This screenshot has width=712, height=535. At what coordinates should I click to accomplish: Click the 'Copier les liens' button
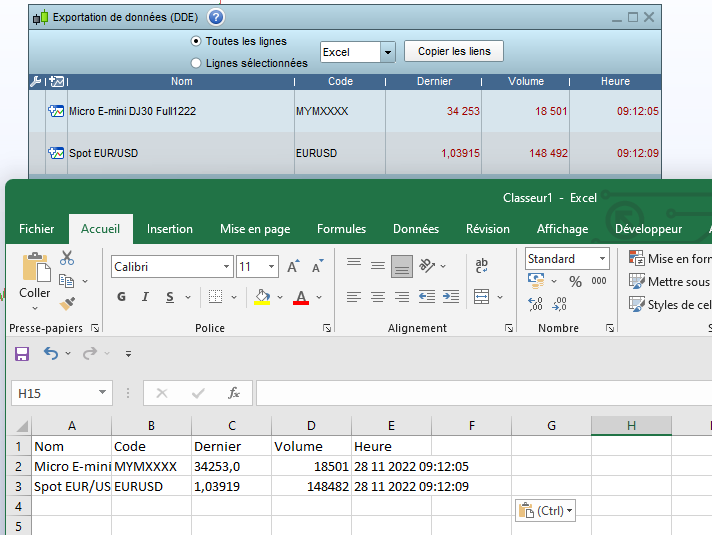(x=453, y=52)
